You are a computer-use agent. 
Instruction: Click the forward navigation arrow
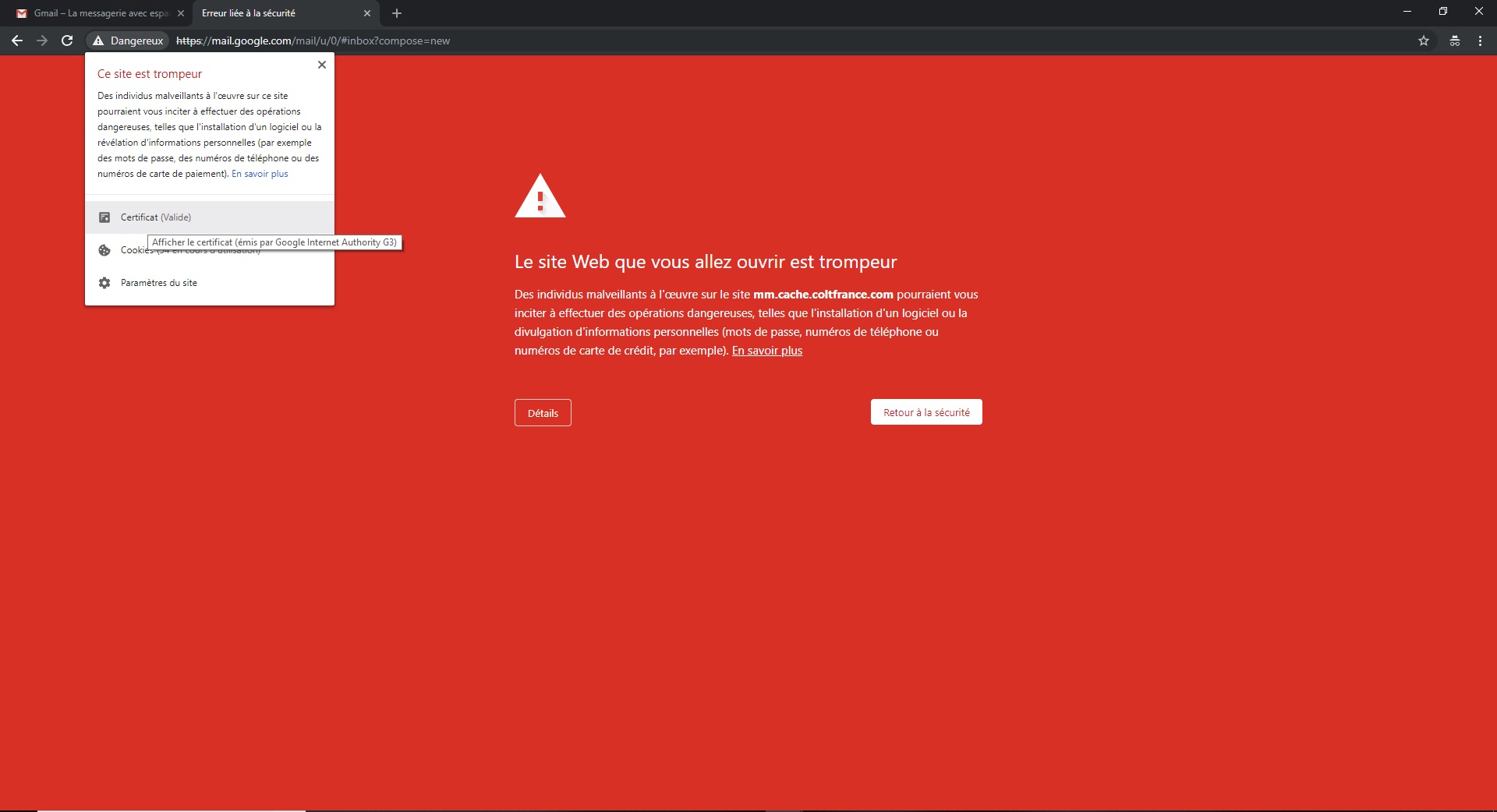pyautogui.click(x=41, y=41)
